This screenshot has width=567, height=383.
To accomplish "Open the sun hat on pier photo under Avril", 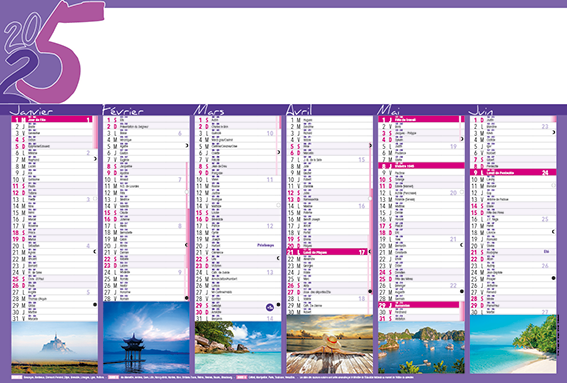I will pyautogui.click(x=330, y=344).
